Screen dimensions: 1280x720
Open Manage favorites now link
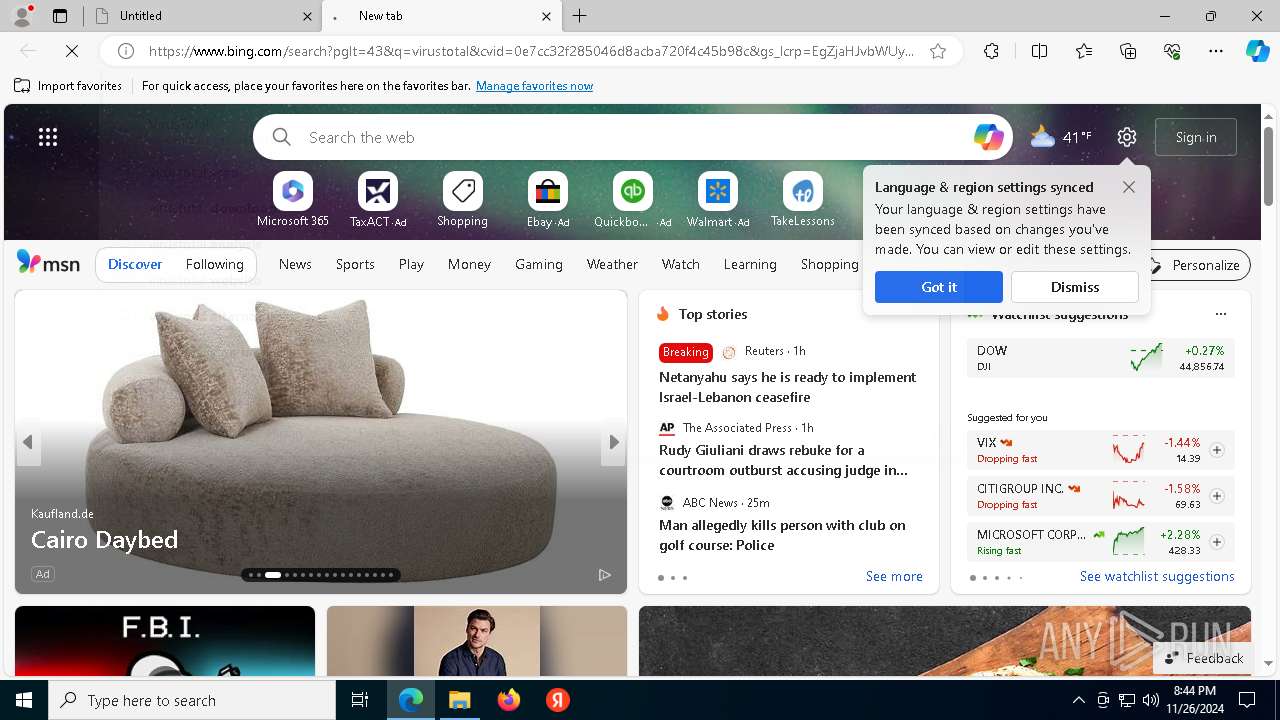(x=535, y=86)
